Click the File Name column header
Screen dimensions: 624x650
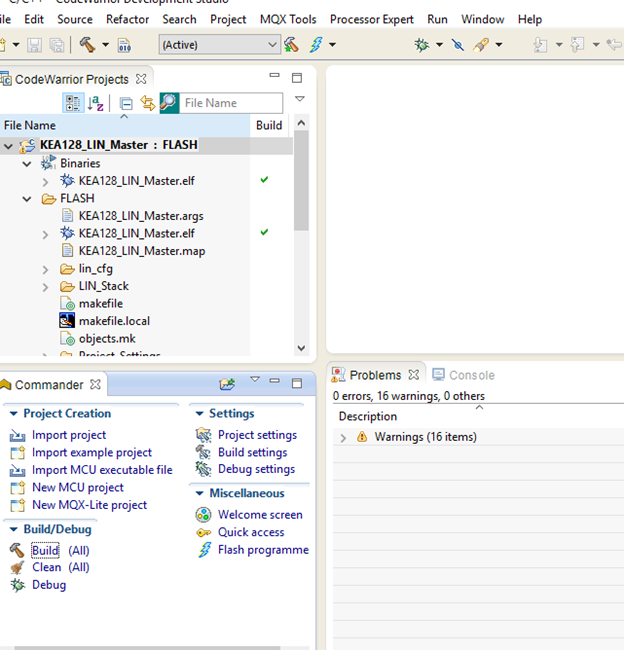tap(125, 125)
